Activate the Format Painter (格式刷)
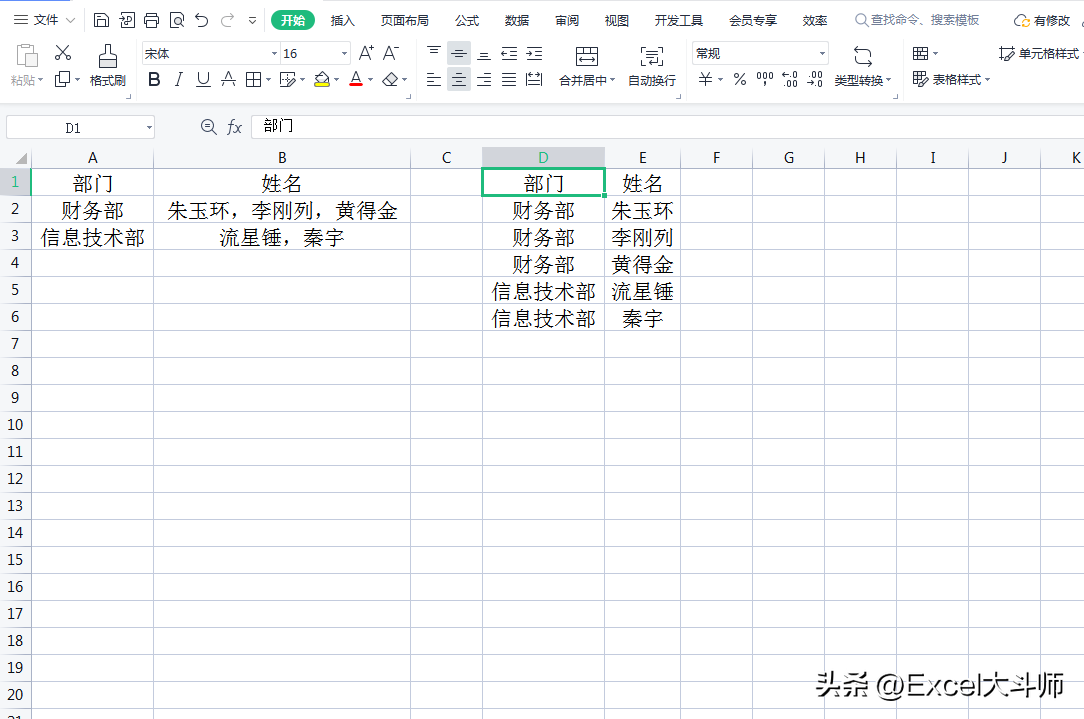The width and height of the screenshot is (1084, 719). (x=108, y=66)
